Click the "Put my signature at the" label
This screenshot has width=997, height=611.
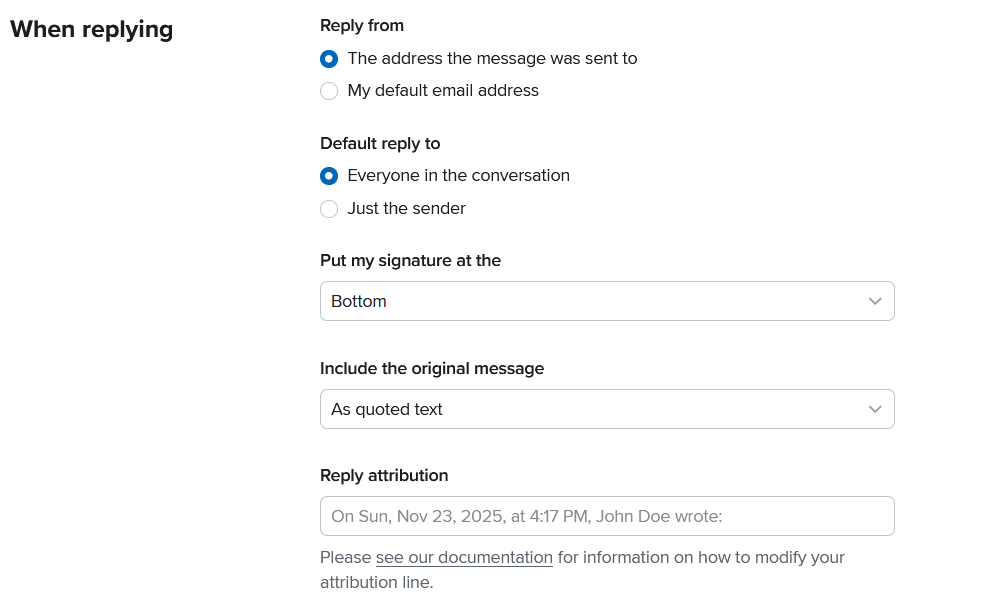[x=410, y=260]
